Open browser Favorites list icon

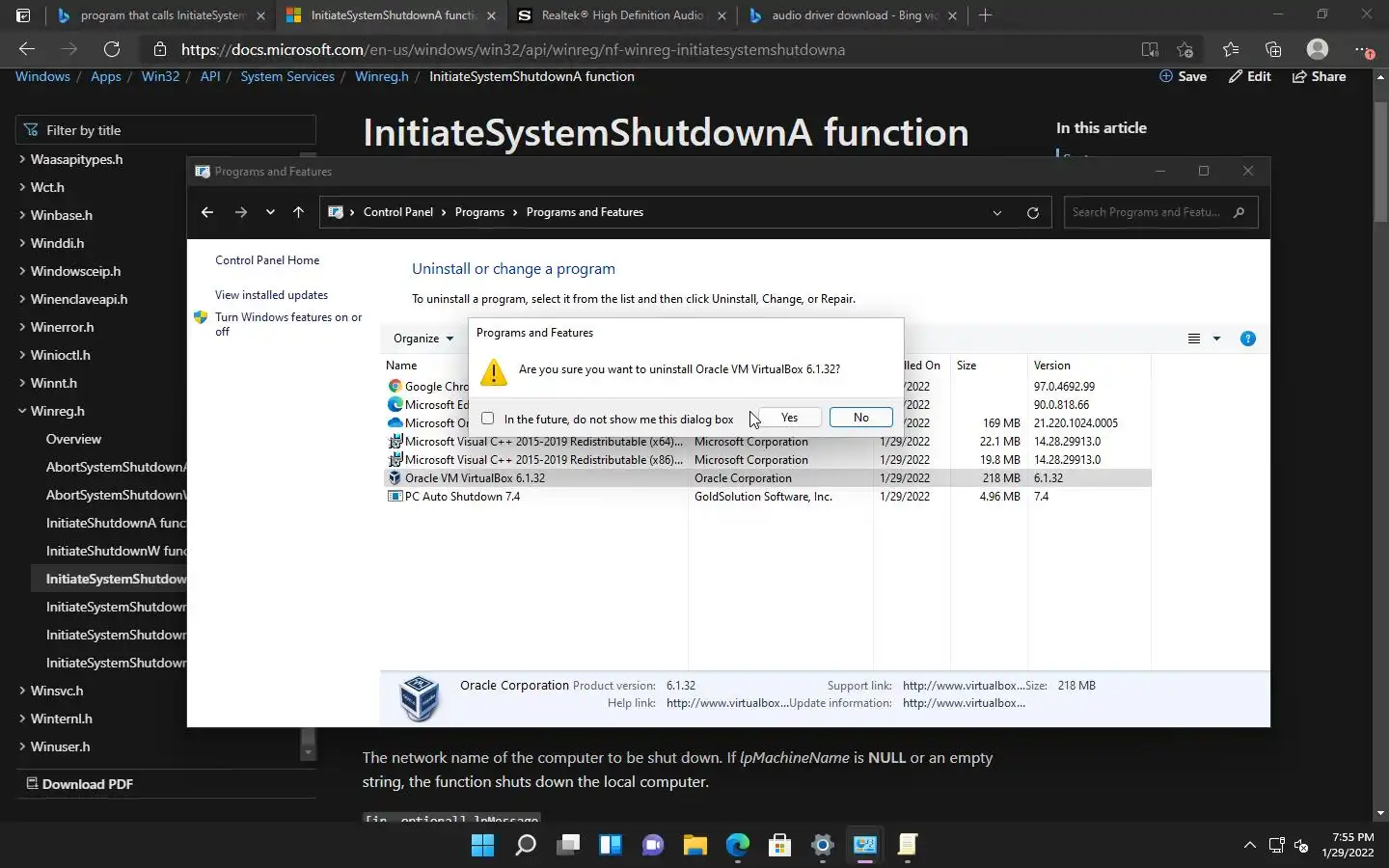coord(1231,50)
